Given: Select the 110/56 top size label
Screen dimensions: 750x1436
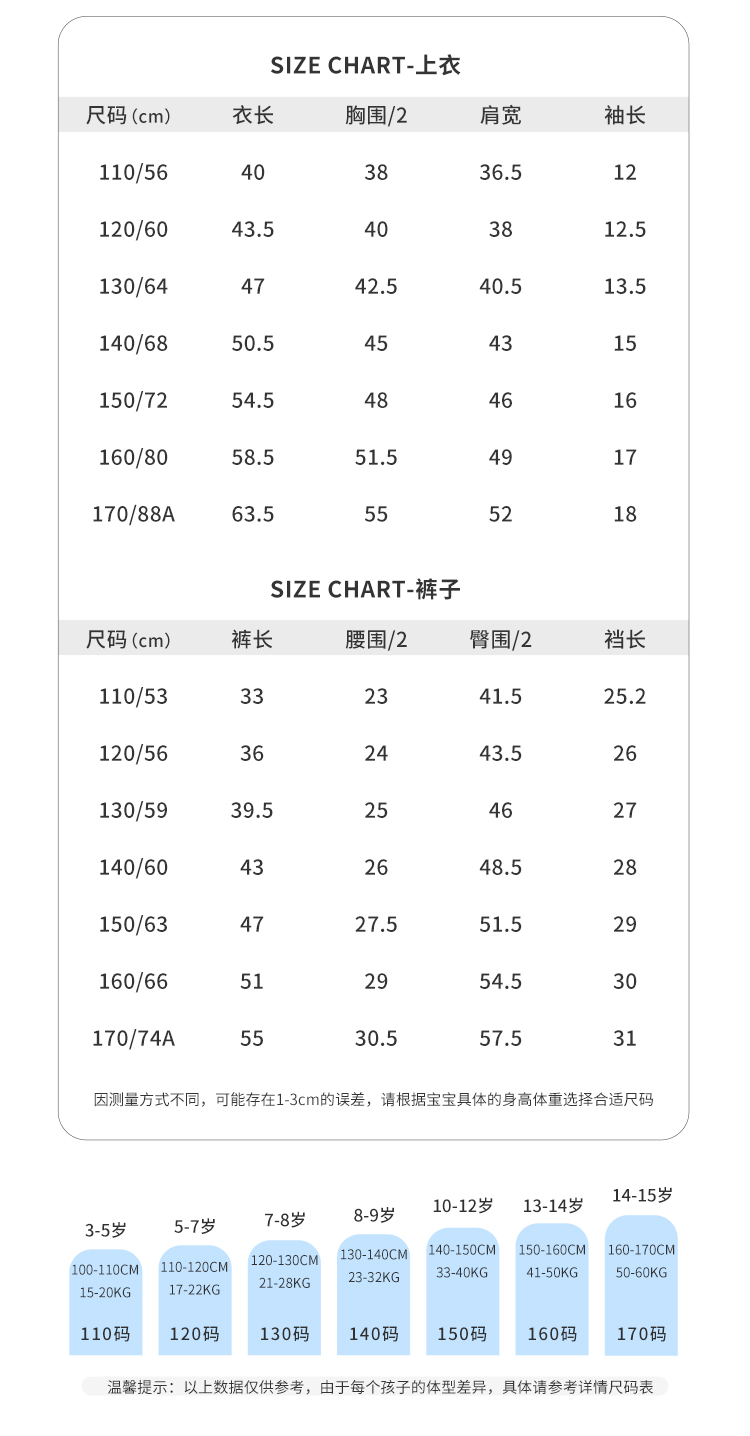Looking at the screenshot, I should tap(133, 173).
